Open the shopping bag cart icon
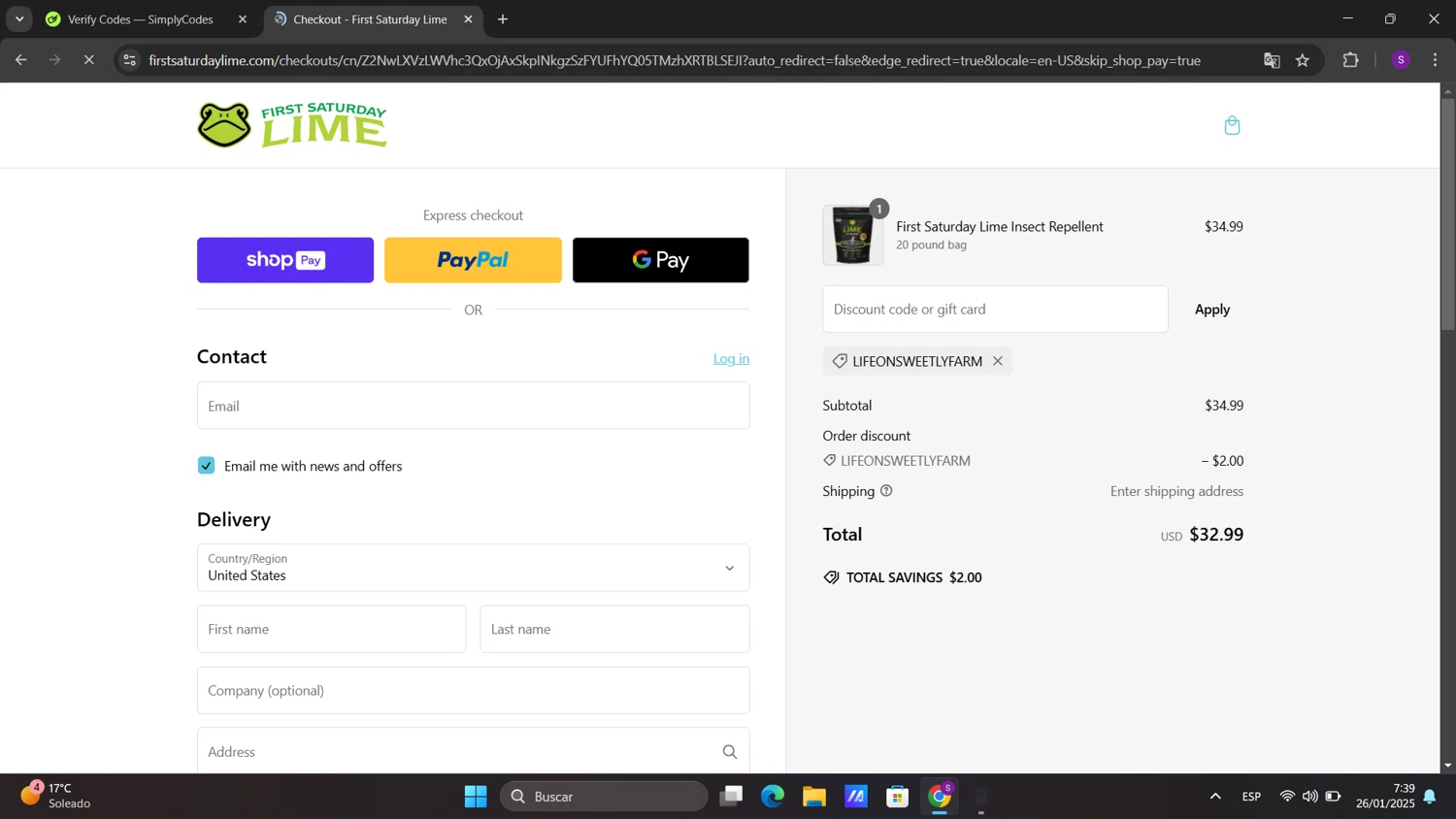The height and width of the screenshot is (819, 1456). 1232,125
